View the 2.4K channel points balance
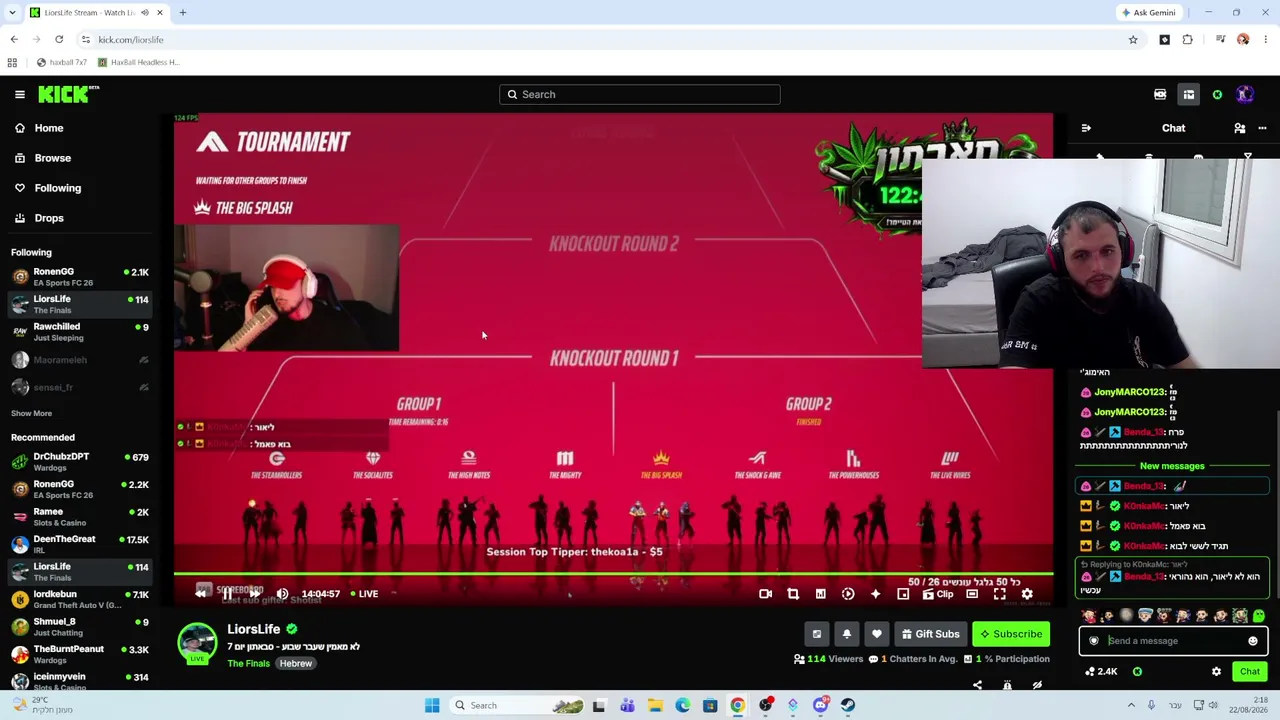 tap(1101, 672)
